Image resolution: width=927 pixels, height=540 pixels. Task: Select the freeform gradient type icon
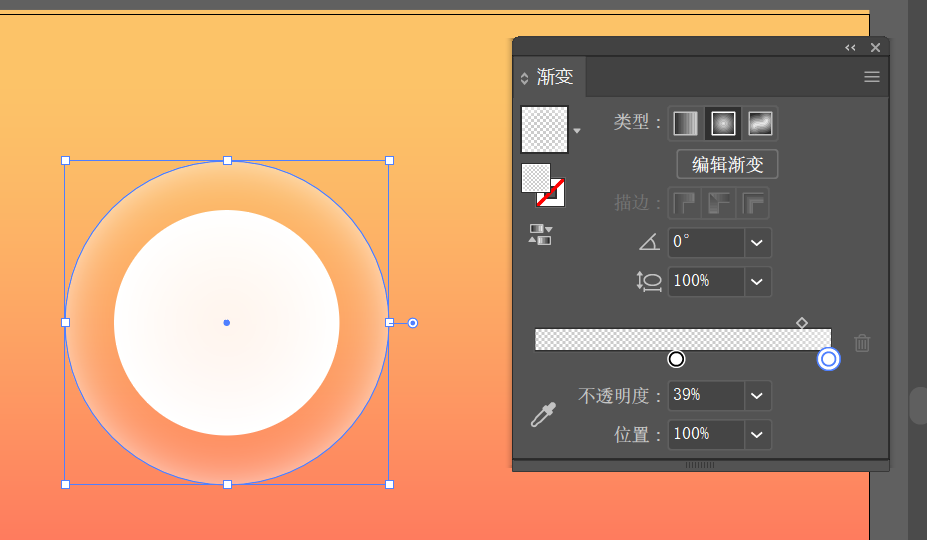(760, 124)
